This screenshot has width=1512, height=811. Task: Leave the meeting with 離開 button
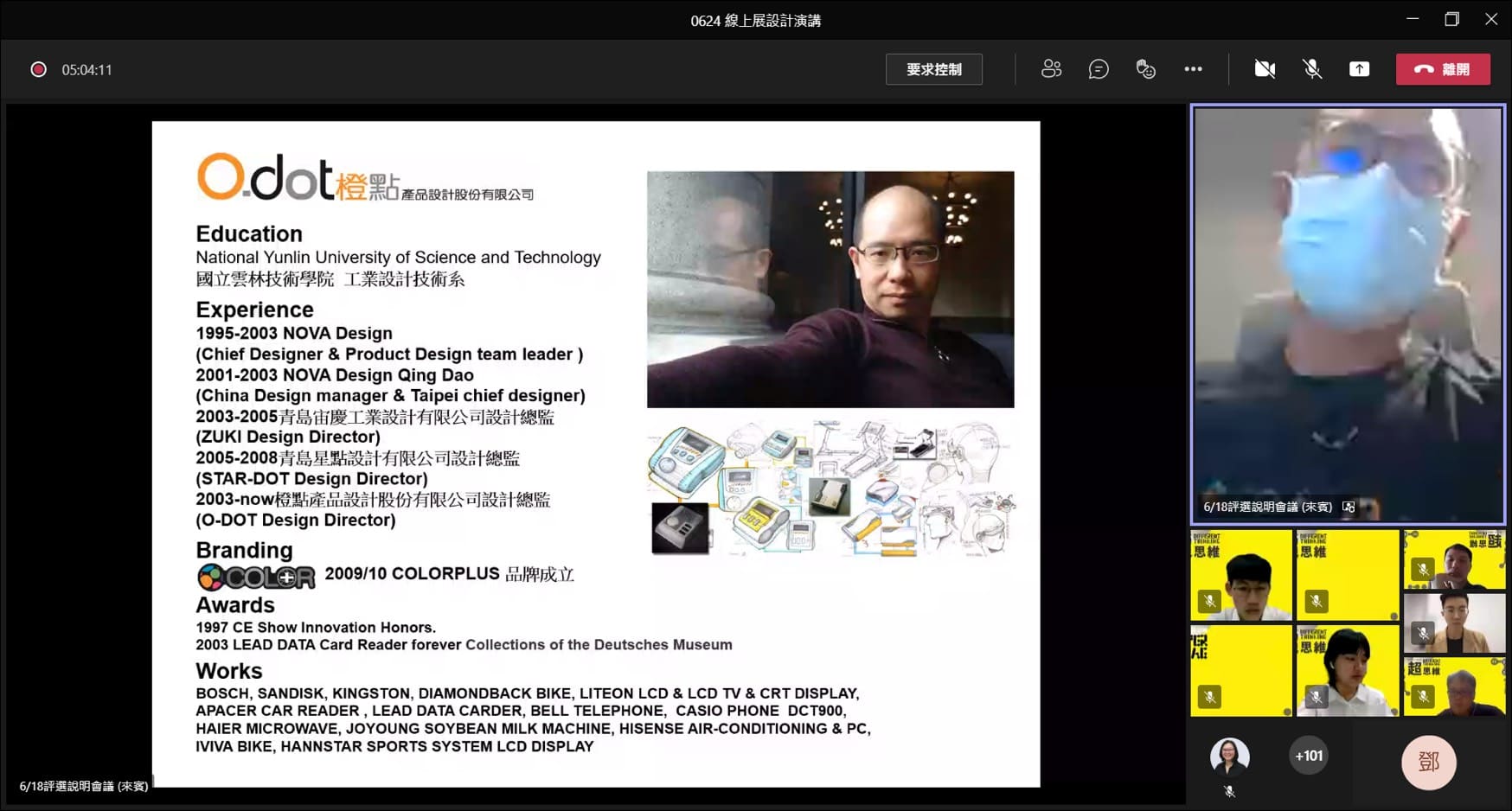tap(1443, 69)
